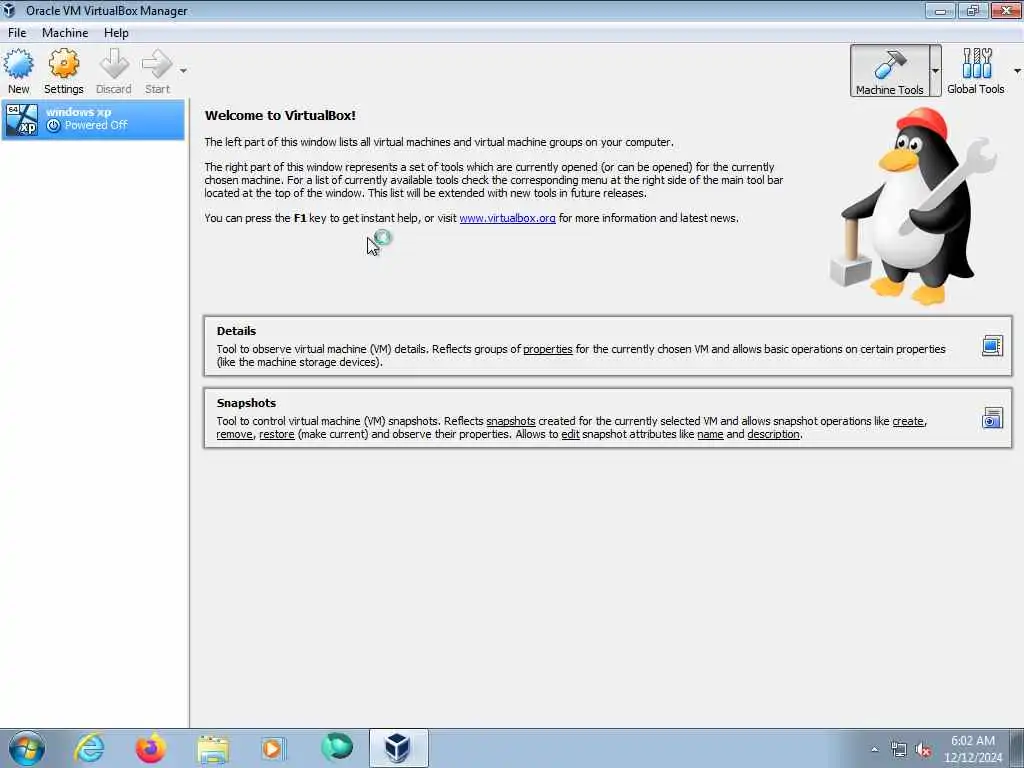Expand the Global Tools dropdown arrow
Image resolution: width=1024 pixels, height=768 pixels.
[x=1017, y=71]
